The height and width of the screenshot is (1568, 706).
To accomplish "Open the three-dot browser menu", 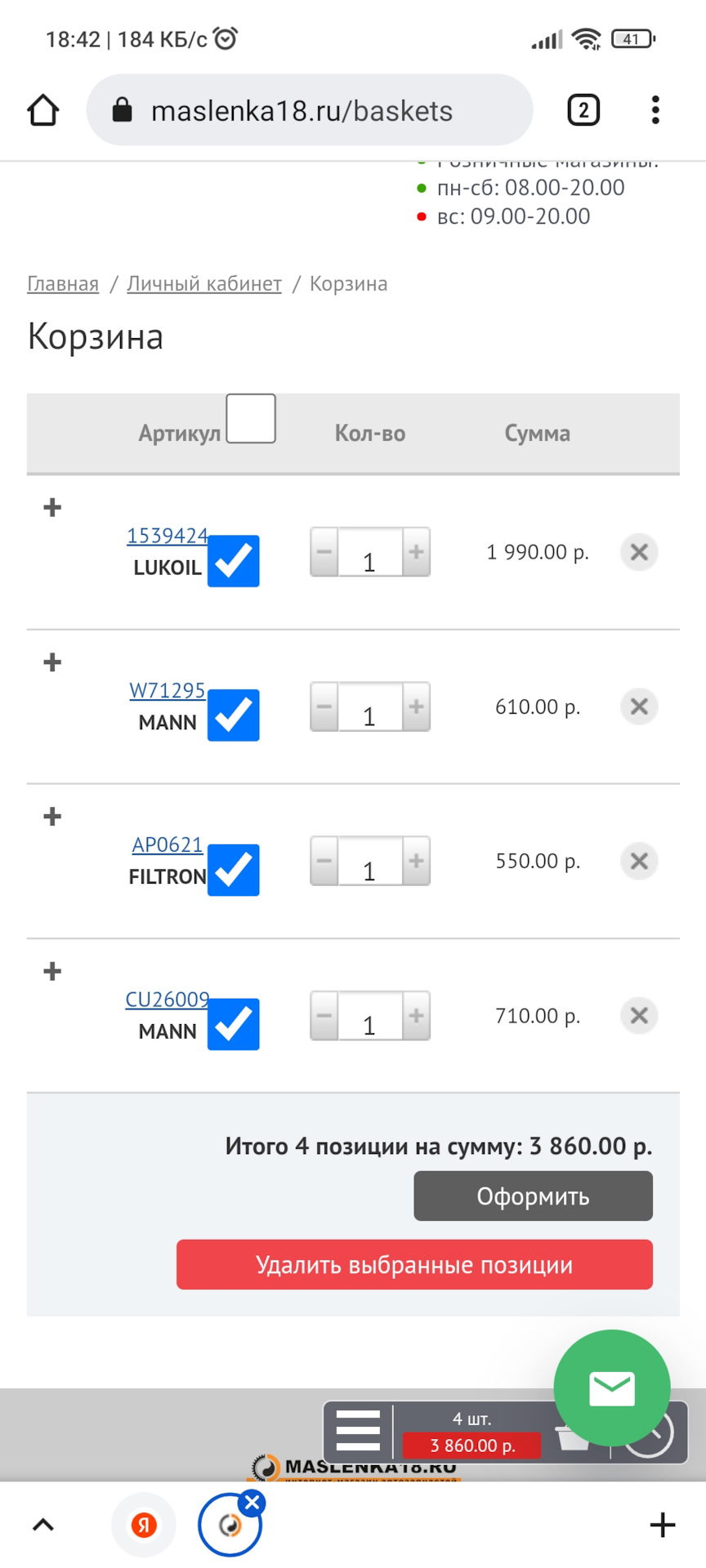I will pos(655,110).
